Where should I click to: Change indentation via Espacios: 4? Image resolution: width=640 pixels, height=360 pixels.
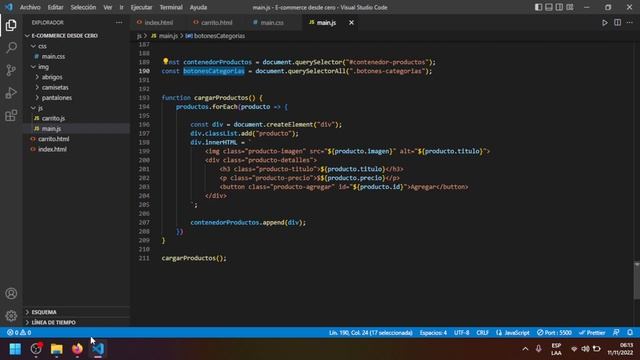click(433, 333)
